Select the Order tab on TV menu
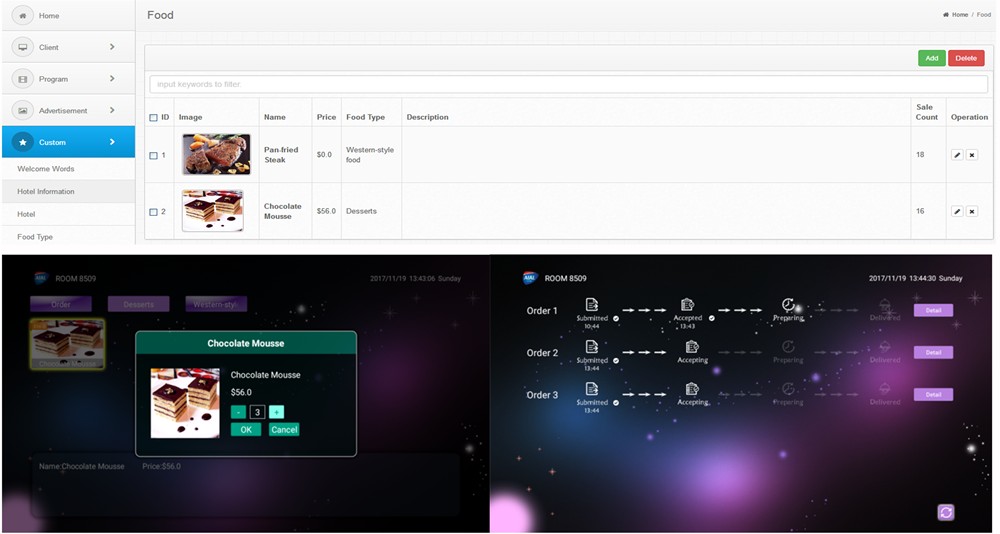 [61, 304]
